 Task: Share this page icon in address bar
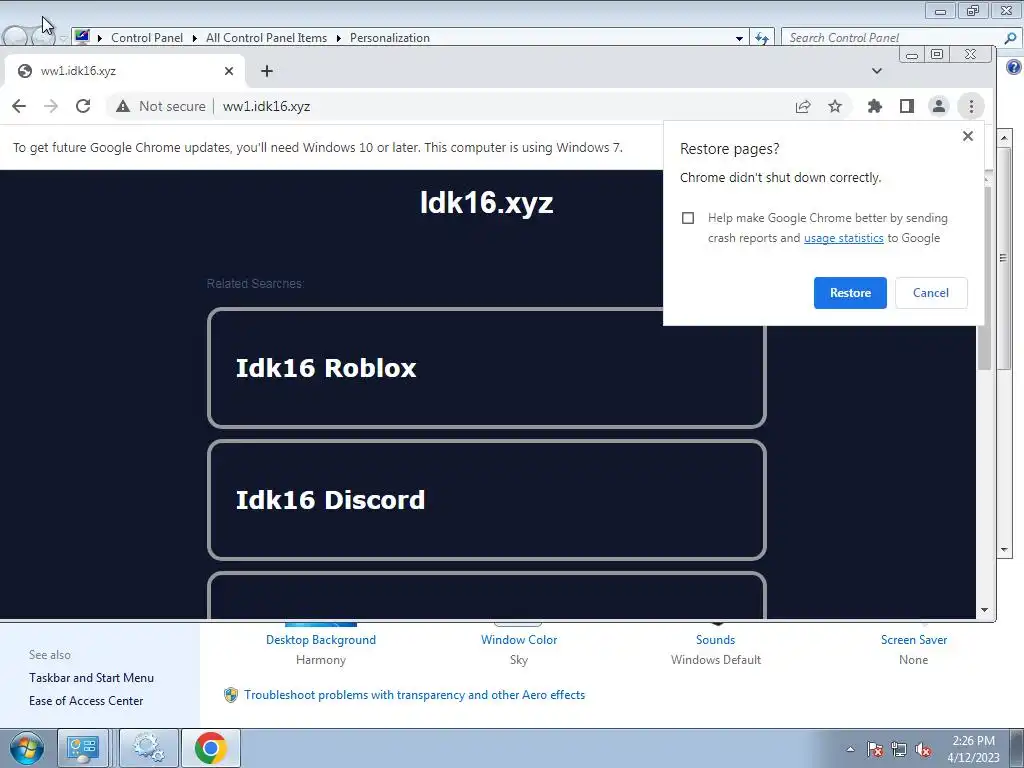click(x=803, y=106)
